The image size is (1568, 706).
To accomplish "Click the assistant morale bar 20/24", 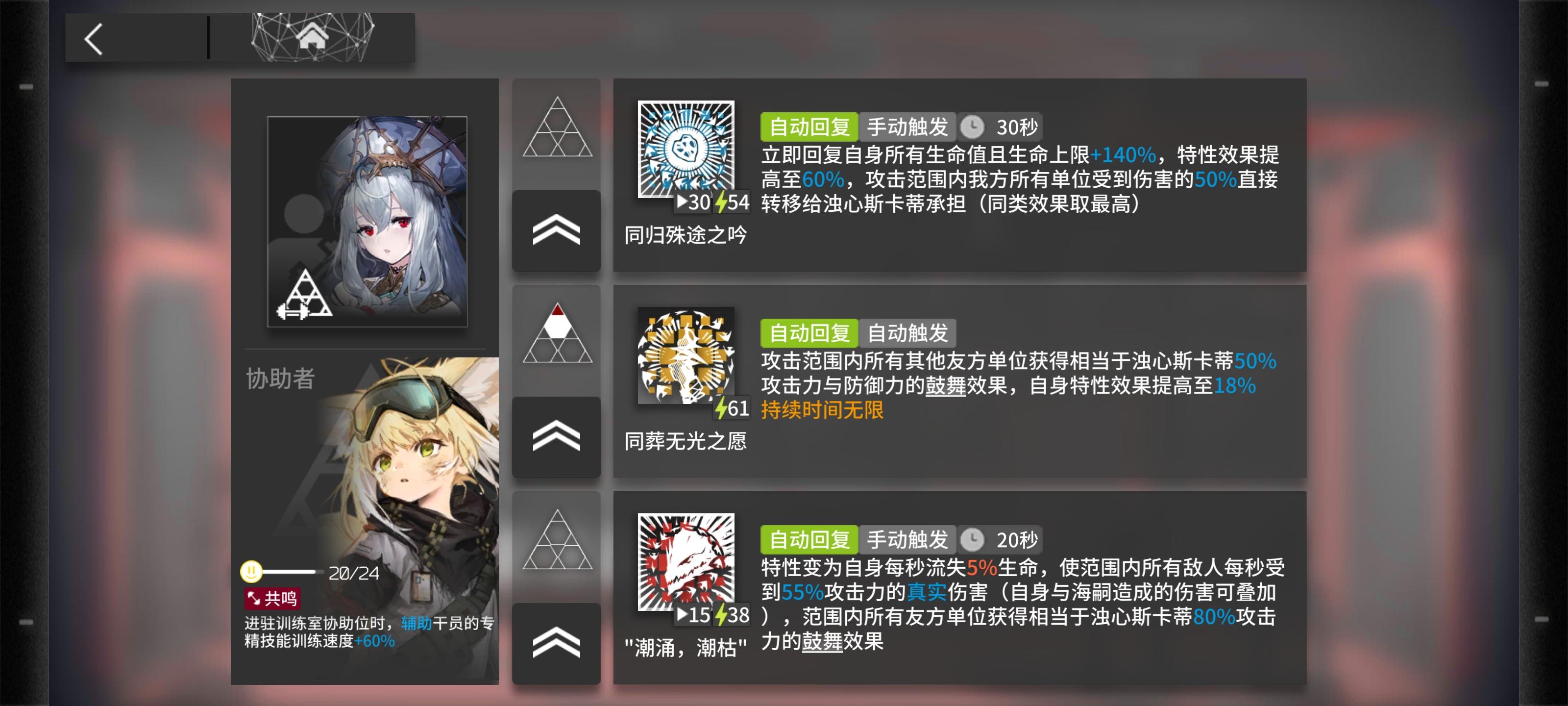I will point(311,572).
